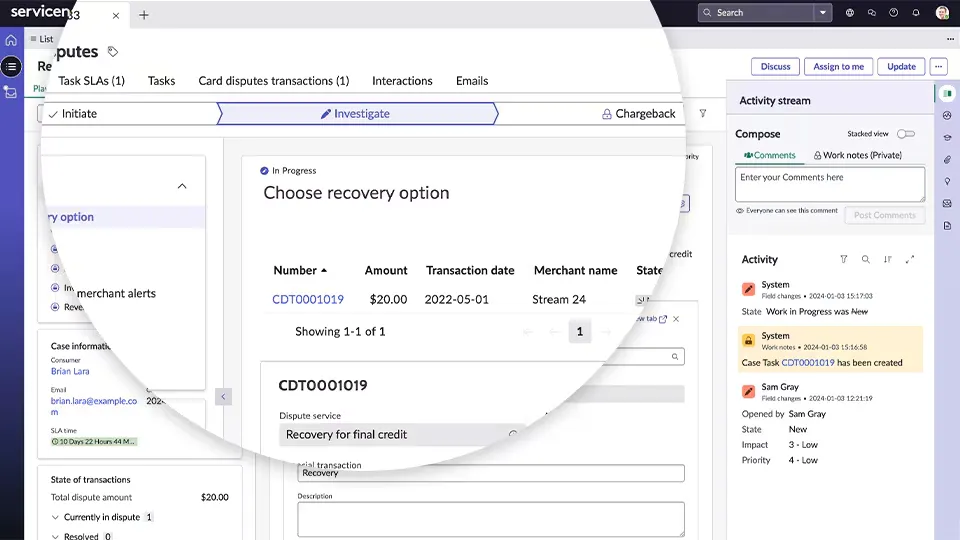Image resolution: width=960 pixels, height=540 pixels.
Task: Open the notifications bell
Action: 916,12
